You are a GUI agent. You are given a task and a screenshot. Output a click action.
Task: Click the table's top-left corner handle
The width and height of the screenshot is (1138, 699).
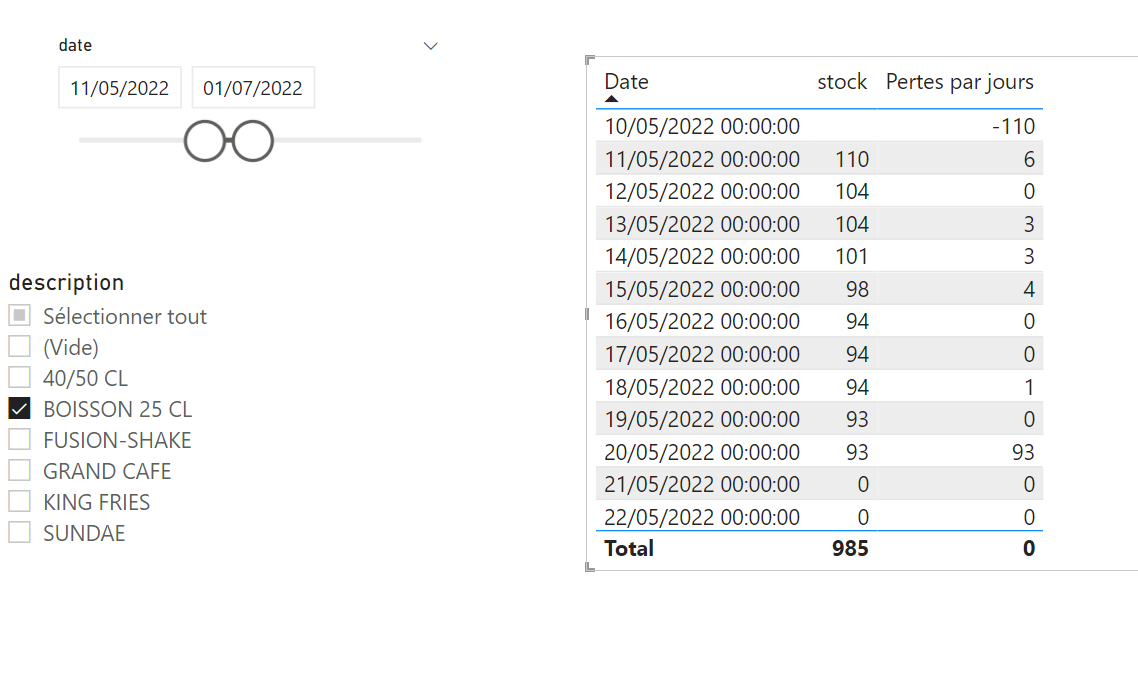coord(589,60)
